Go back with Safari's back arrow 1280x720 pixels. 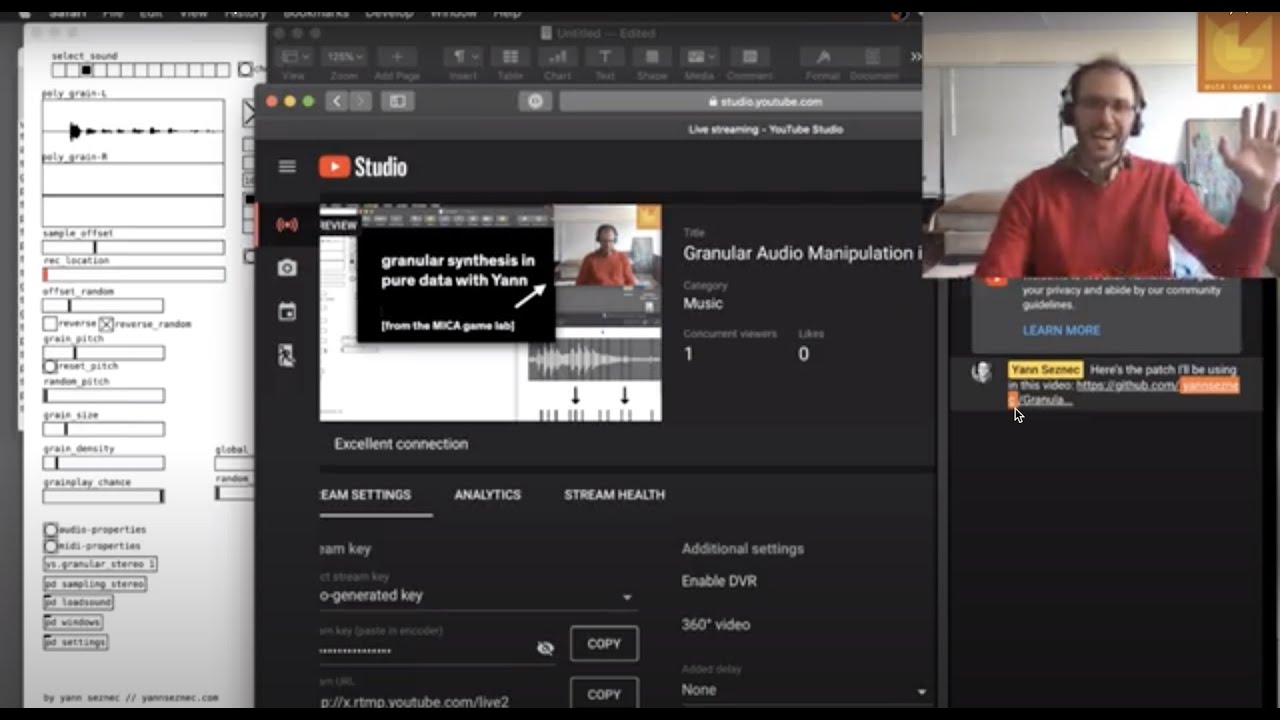click(x=336, y=101)
